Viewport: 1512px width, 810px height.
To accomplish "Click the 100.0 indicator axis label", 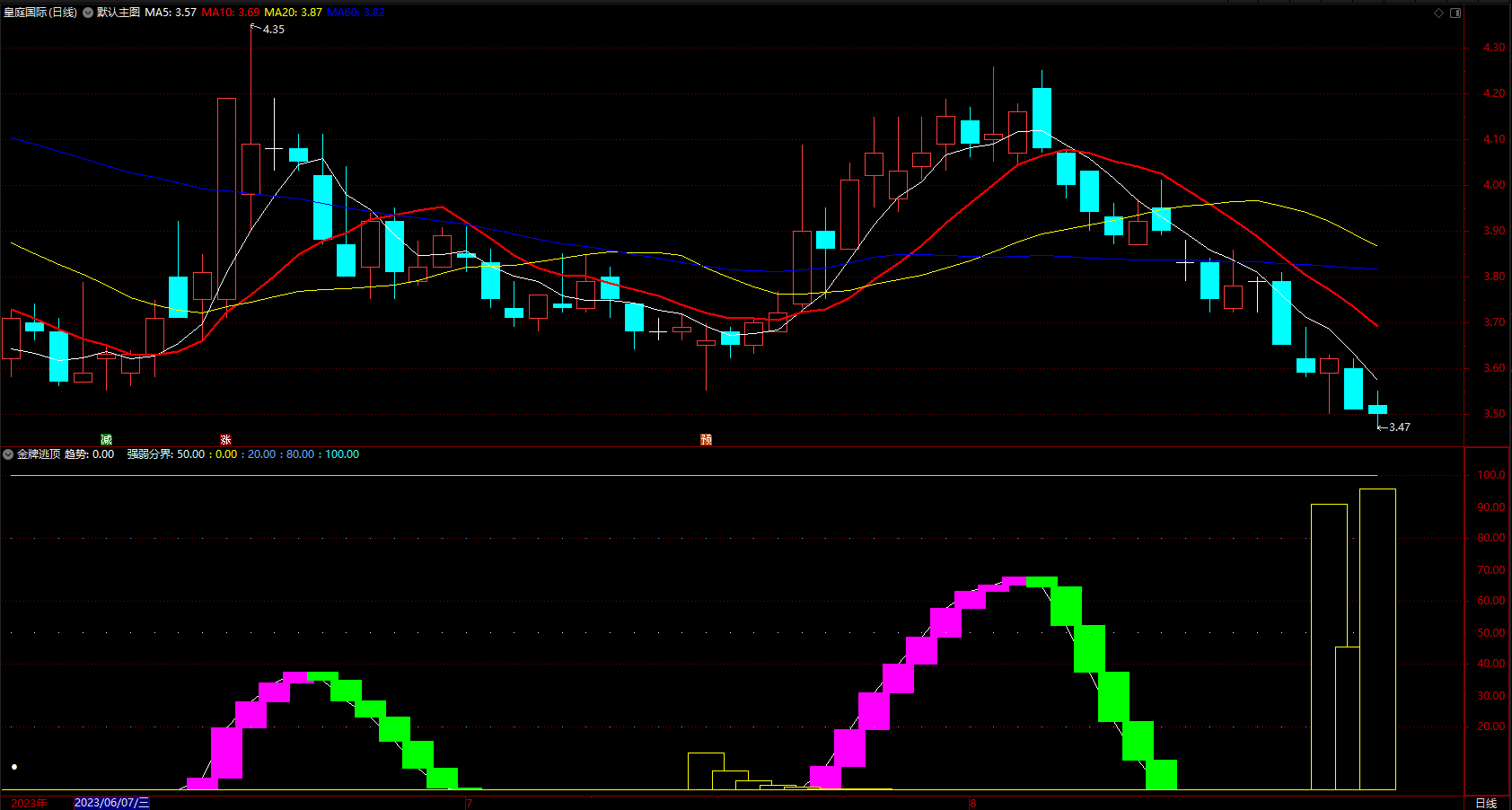I will [x=1491, y=475].
